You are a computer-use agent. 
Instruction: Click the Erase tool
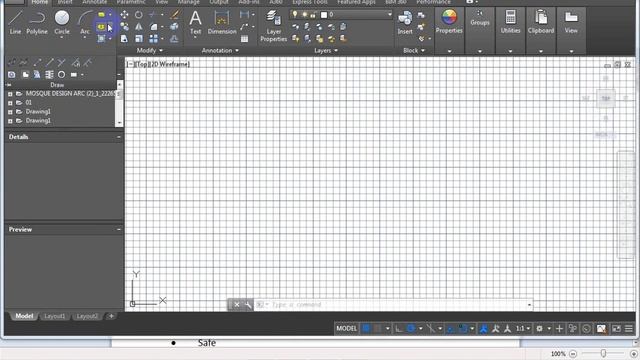tap(175, 15)
